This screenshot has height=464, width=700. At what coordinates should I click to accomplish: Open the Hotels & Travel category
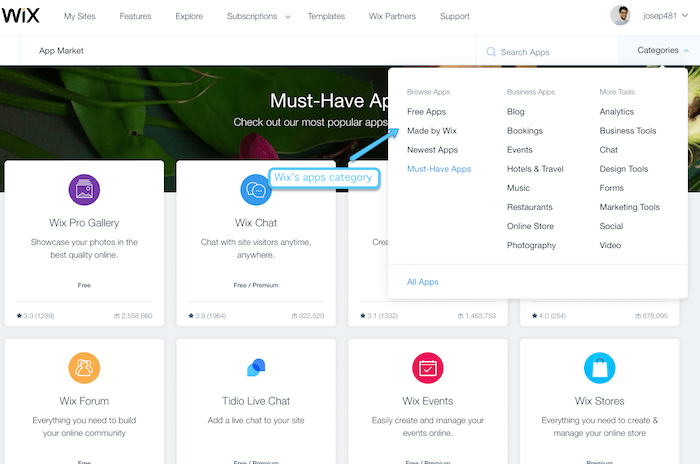pos(535,169)
